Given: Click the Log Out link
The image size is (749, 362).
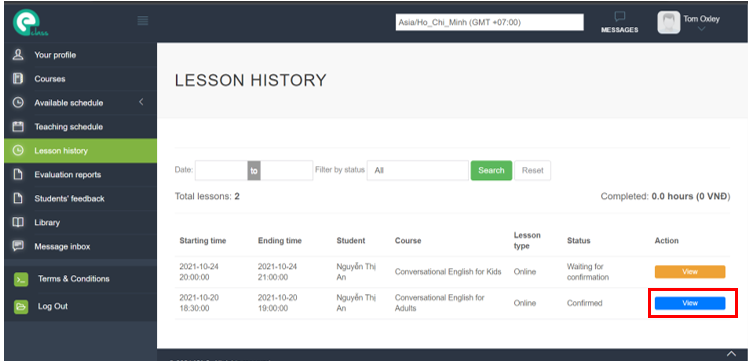Looking at the screenshot, I should (53, 306).
